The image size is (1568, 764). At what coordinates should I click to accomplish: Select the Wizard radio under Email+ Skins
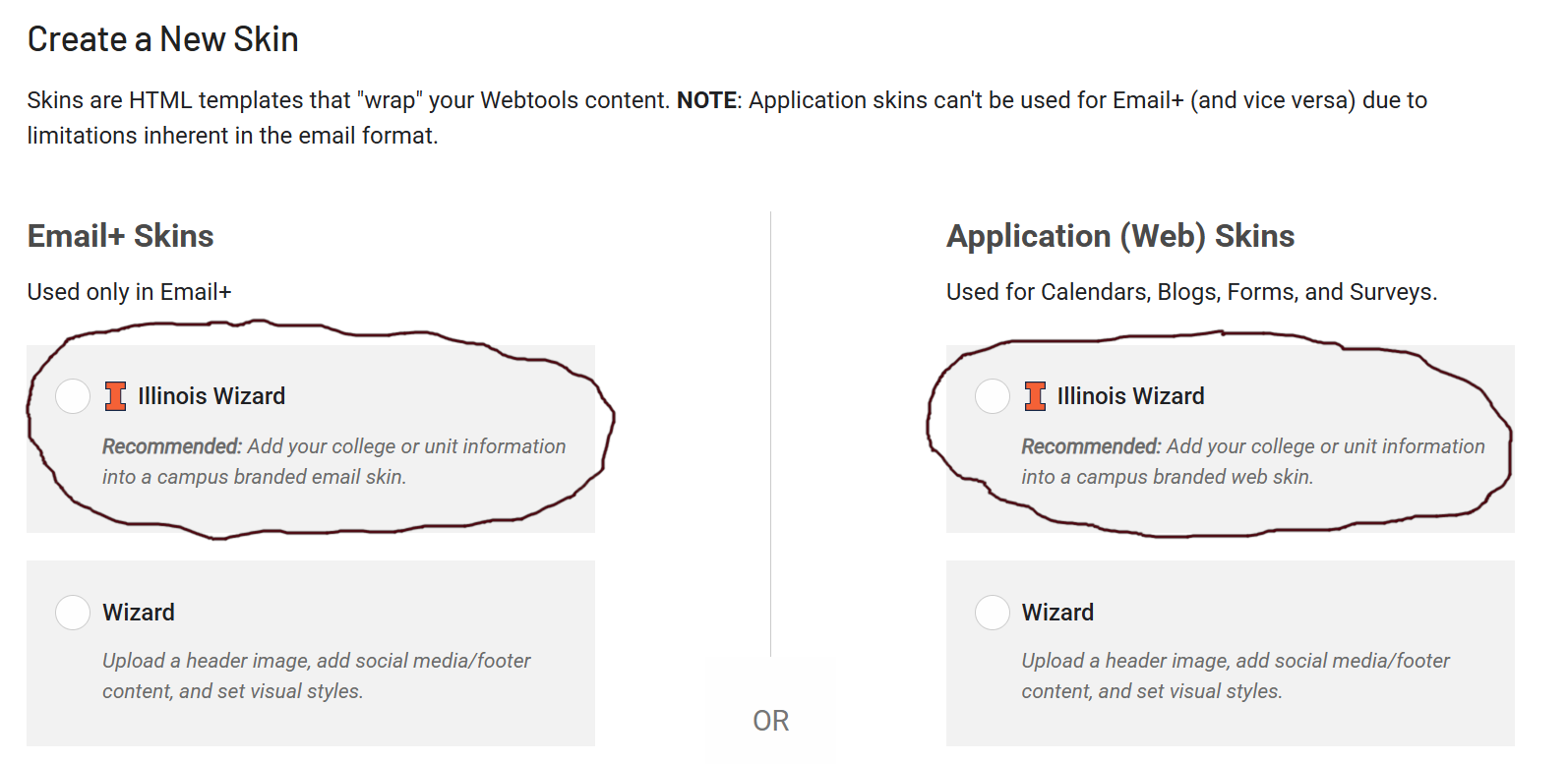[73, 613]
